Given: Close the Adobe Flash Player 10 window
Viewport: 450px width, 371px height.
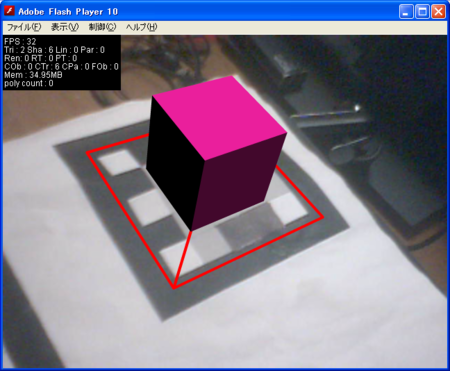Looking at the screenshot, I should coord(438,12).
